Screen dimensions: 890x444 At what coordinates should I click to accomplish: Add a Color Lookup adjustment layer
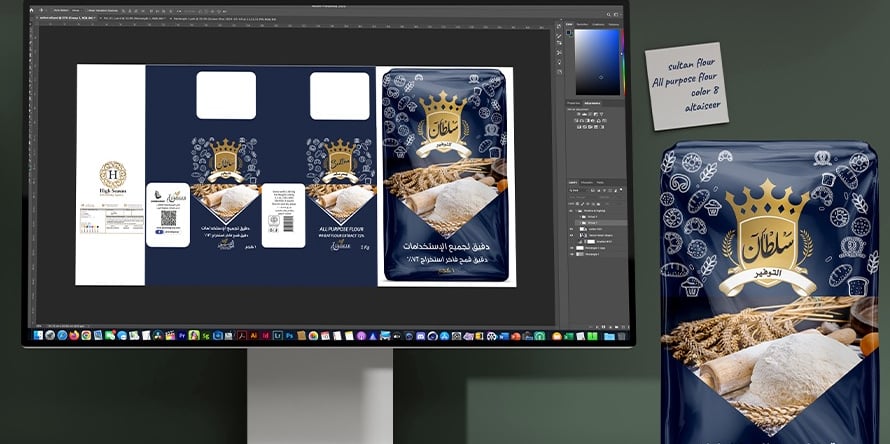coord(604,121)
